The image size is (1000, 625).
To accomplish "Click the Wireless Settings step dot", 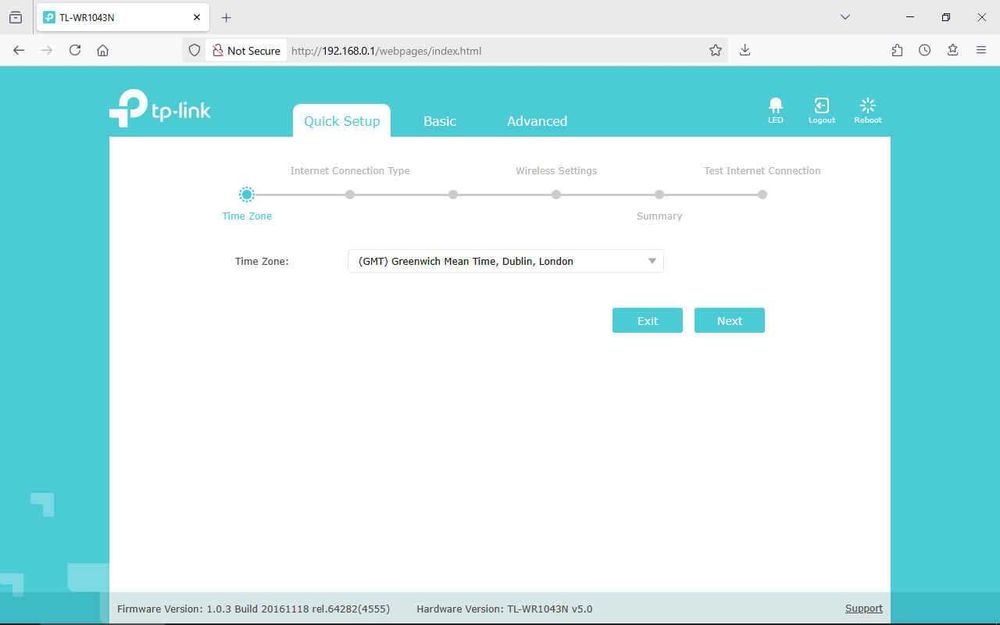I will point(556,195).
